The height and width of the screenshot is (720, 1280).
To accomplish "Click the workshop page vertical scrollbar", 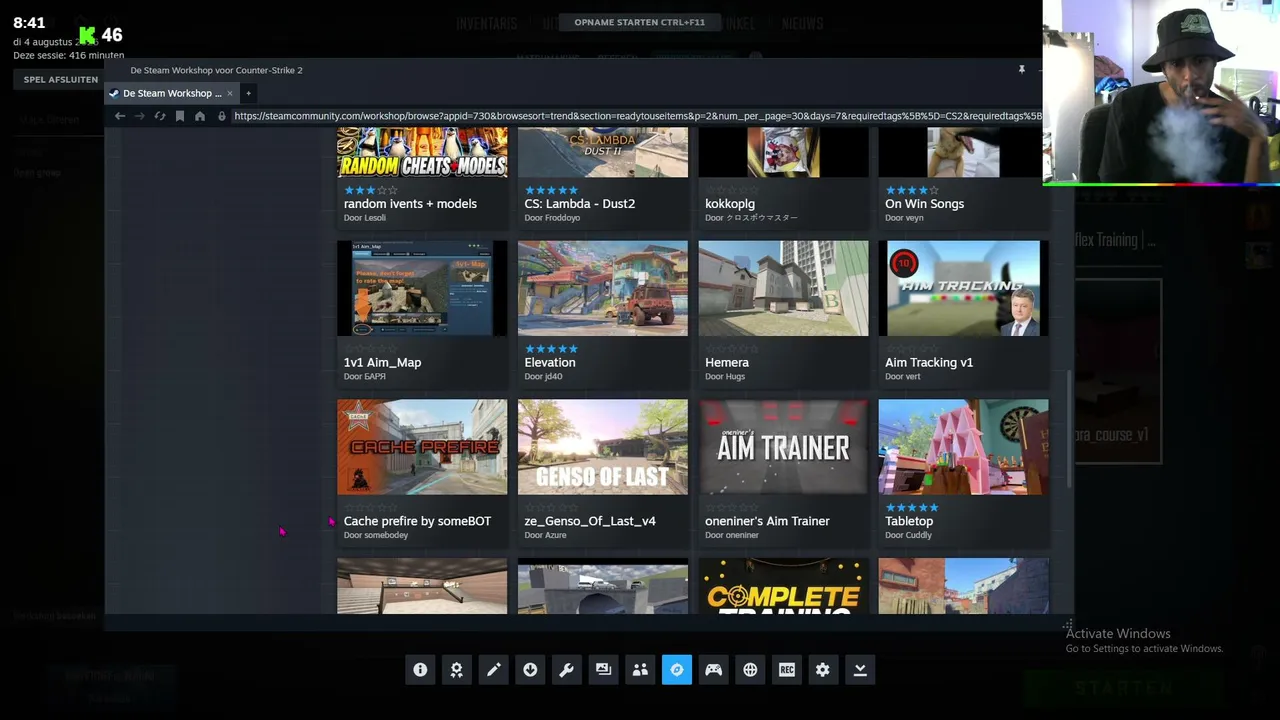I will pyautogui.click(x=1070, y=430).
